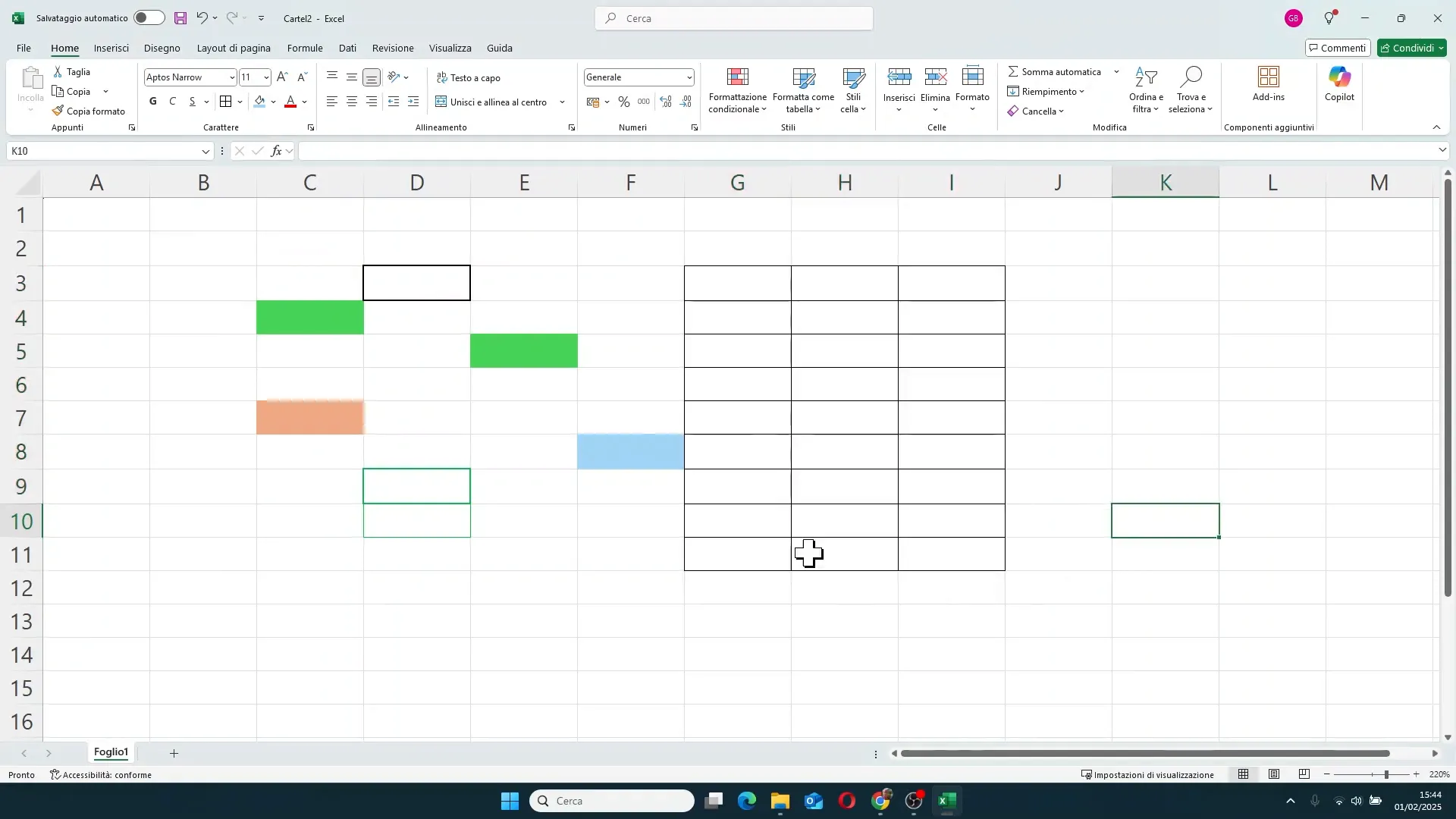Image resolution: width=1456 pixels, height=819 pixels.
Task: Expand Somma automatica dropdown arrow
Action: (x=1116, y=72)
